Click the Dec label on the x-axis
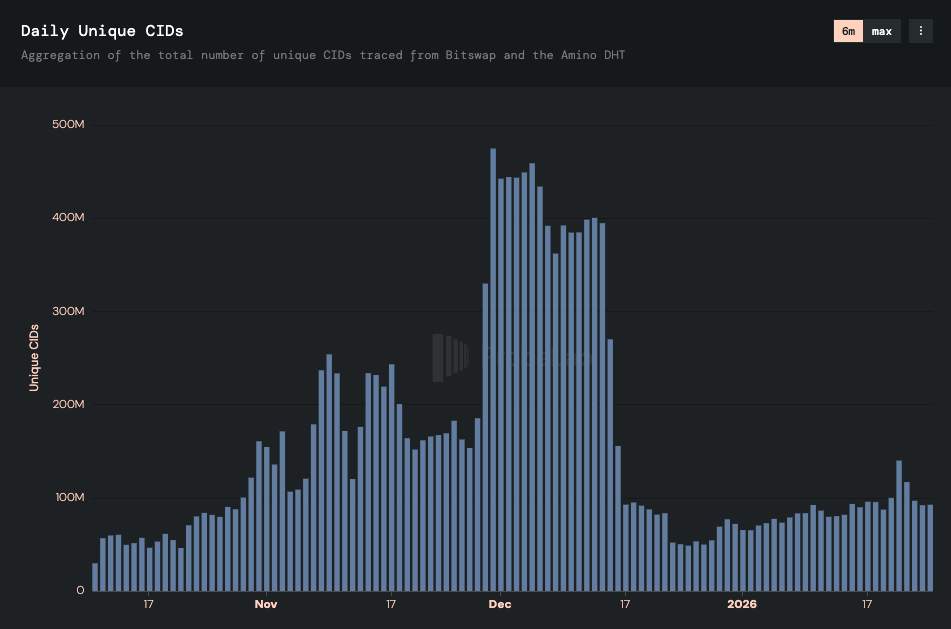951x629 pixels. 499,604
